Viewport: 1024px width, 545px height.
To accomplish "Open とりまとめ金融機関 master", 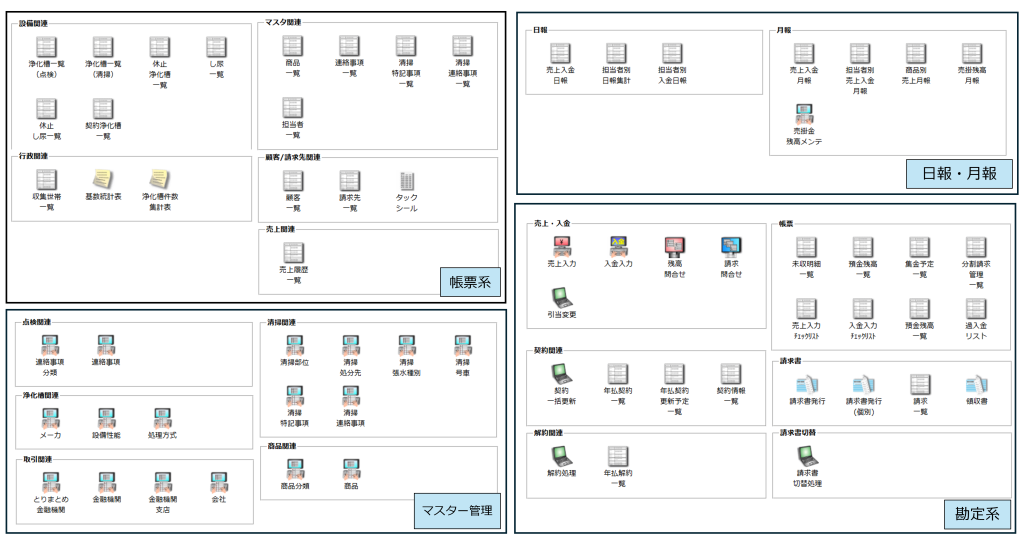I will [50, 483].
